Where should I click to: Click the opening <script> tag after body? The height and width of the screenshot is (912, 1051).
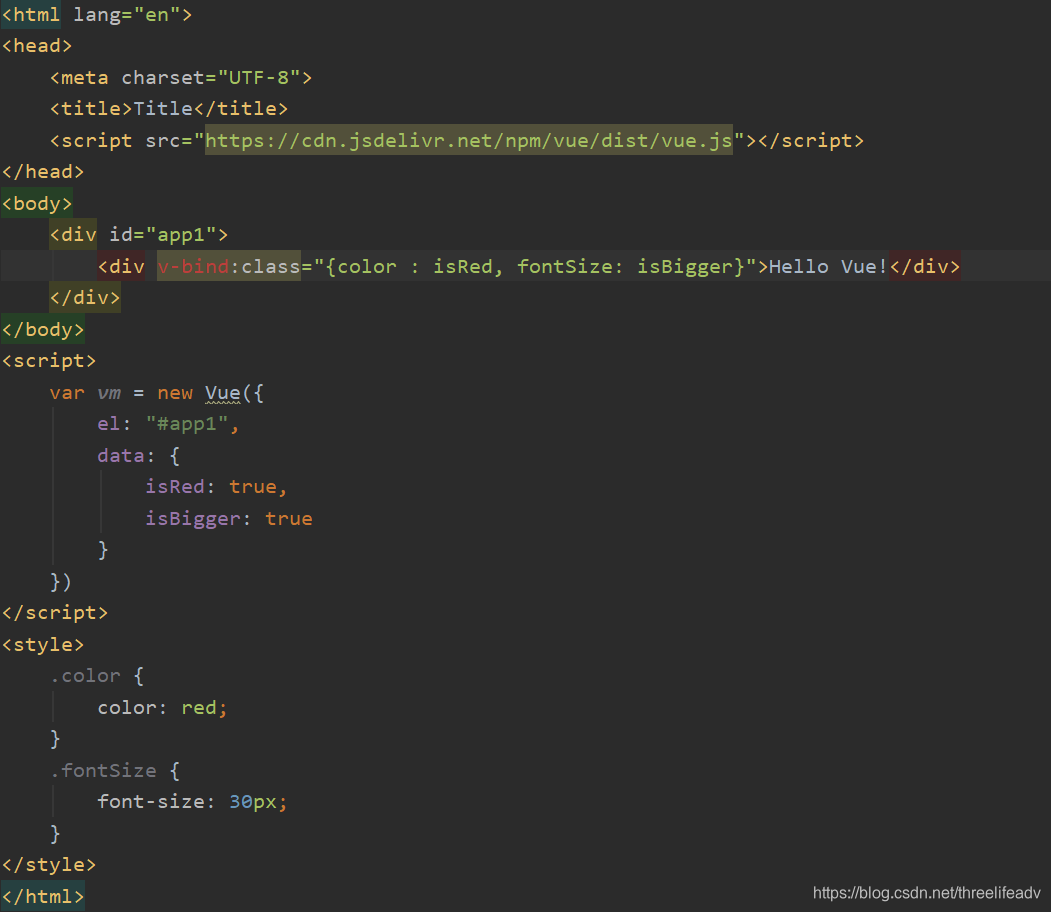pos(49,361)
